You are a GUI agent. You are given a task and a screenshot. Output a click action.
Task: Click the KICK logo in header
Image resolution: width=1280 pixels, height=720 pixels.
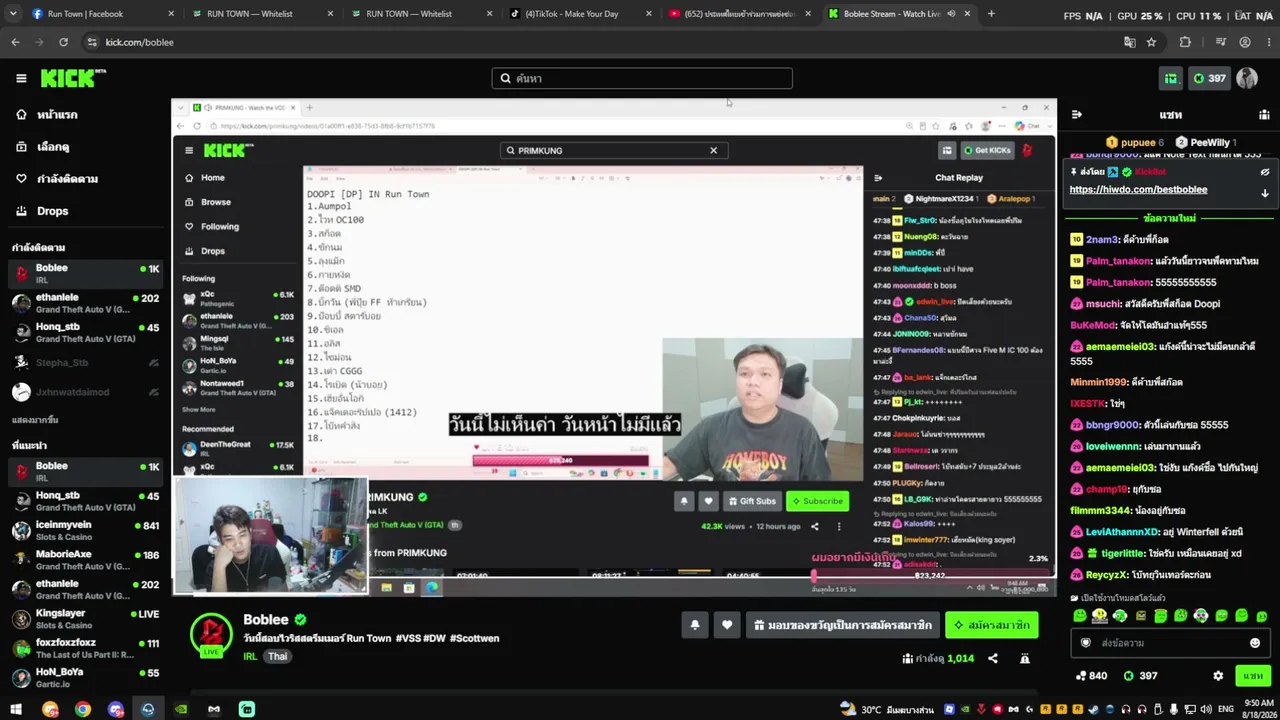pyautogui.click(x=73, y=78)
